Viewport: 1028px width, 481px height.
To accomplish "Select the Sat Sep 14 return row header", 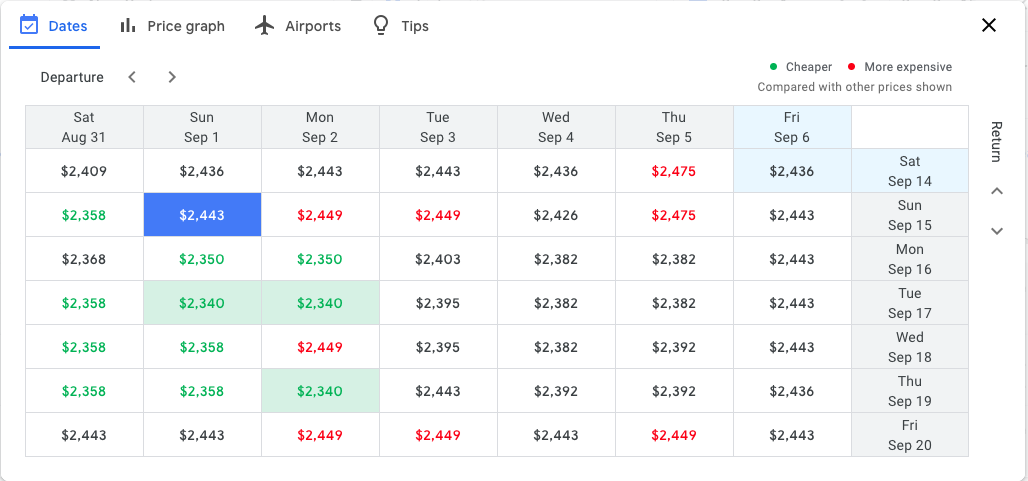I will [x=910, y=171].
